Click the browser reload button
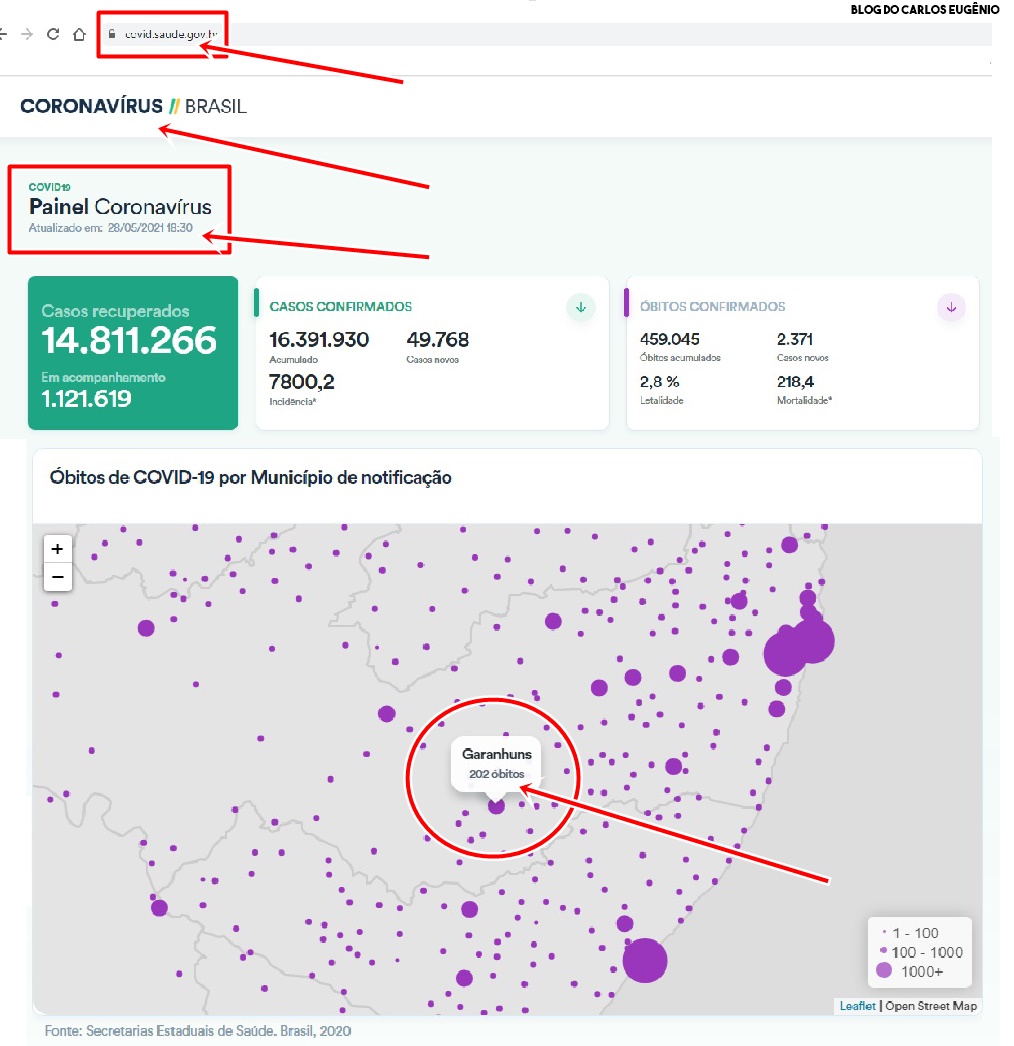 (52, 34)
